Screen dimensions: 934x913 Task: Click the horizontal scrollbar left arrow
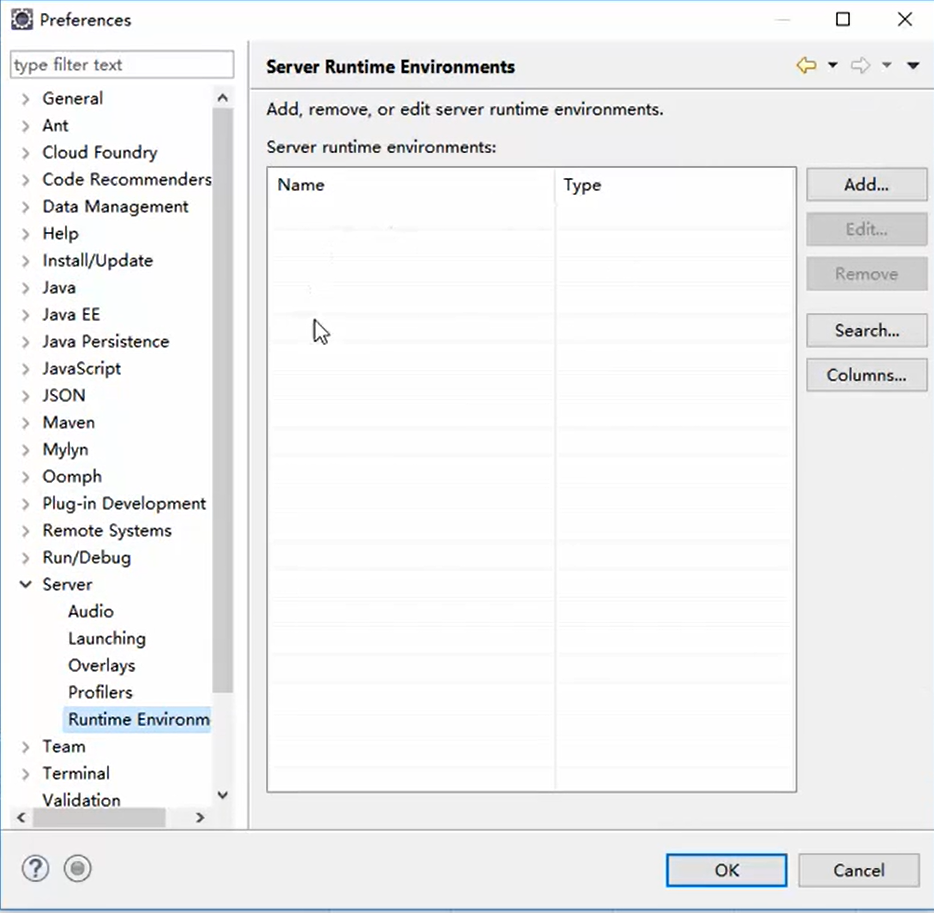point(21,817)
